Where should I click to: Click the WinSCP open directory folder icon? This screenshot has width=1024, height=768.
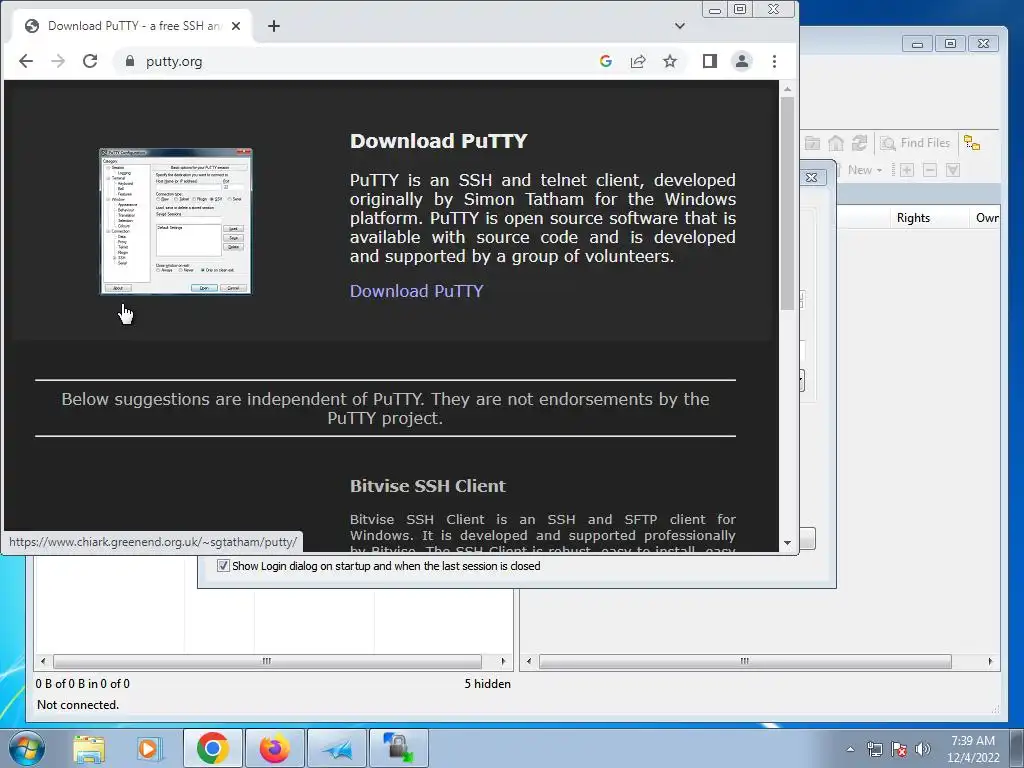click(812, 143)
